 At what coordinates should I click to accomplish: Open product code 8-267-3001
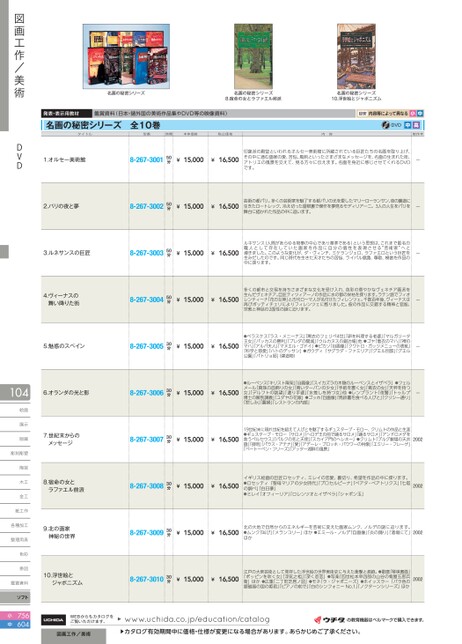[147, 160]
